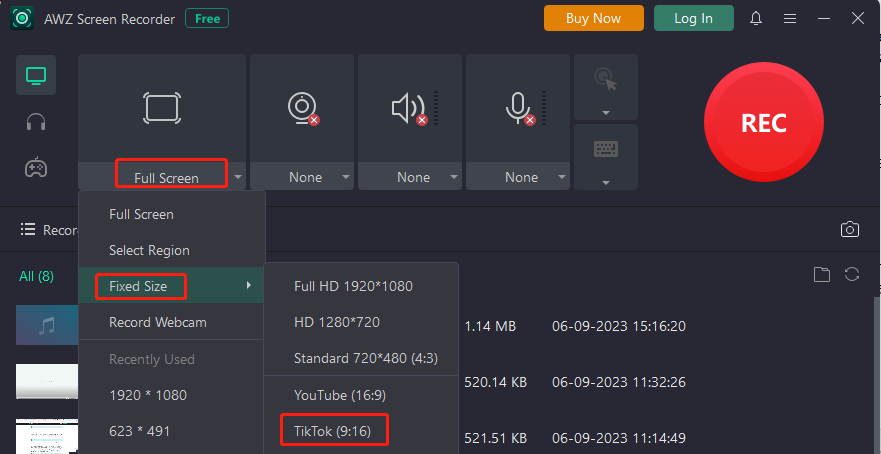Start recording with the REC button

pos(764,122)
